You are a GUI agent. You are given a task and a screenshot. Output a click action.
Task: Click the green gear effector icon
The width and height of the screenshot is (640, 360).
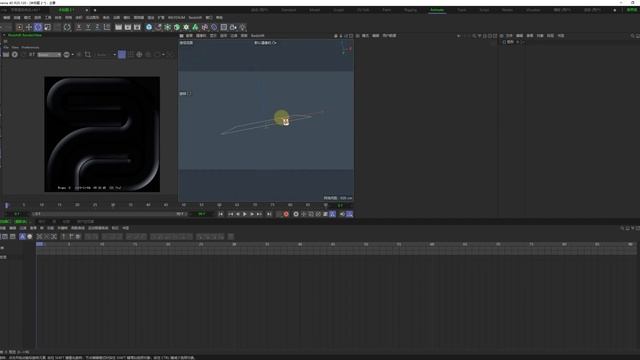tap(186, 27)
